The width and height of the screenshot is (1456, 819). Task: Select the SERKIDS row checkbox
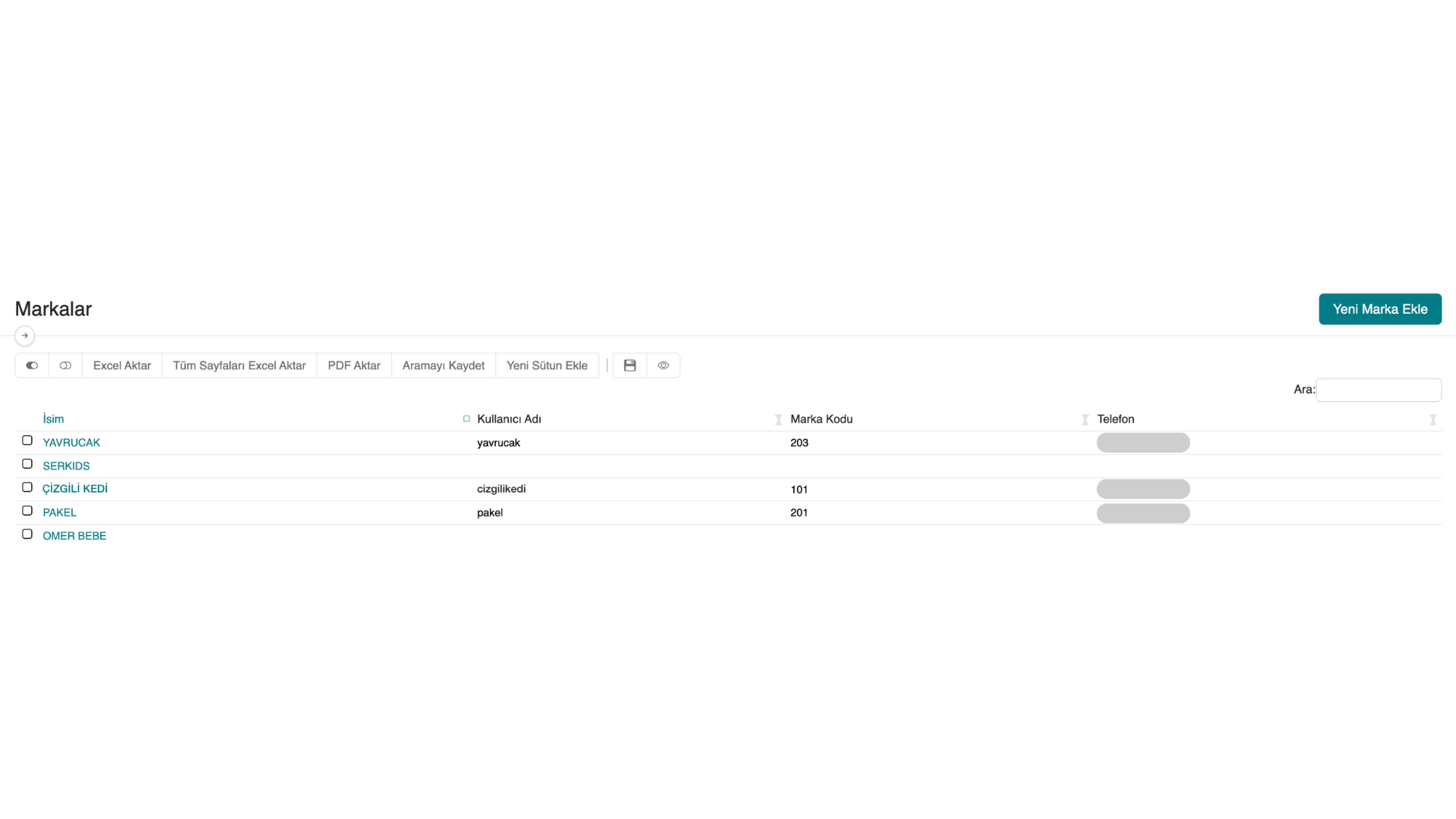click(x=27, y=464)
